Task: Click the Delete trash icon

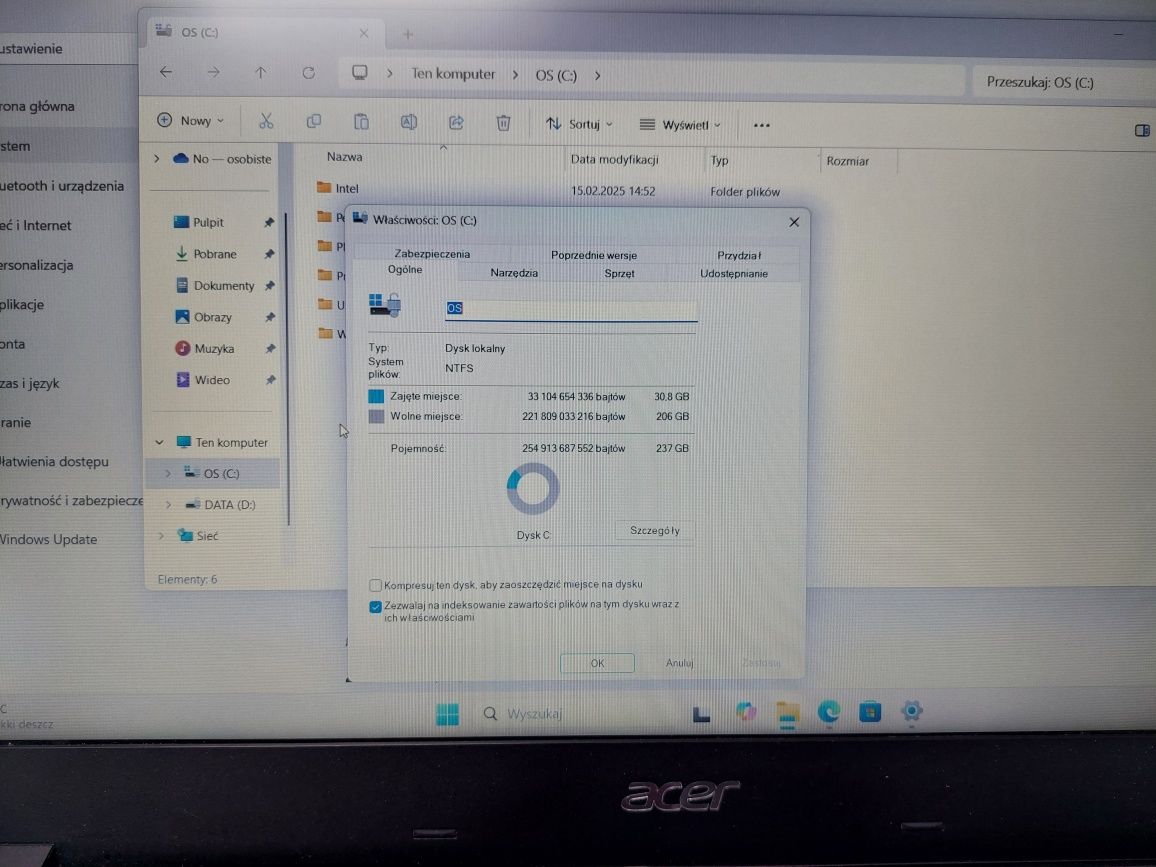Action: tap(504, 123)
